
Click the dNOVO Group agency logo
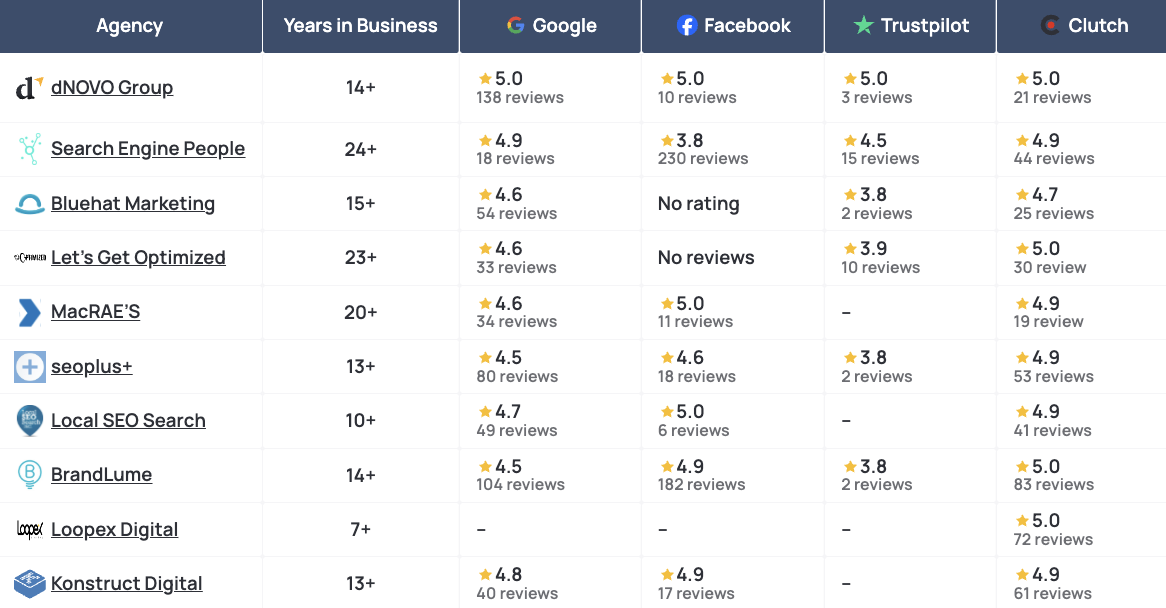[x=28, y=87]
